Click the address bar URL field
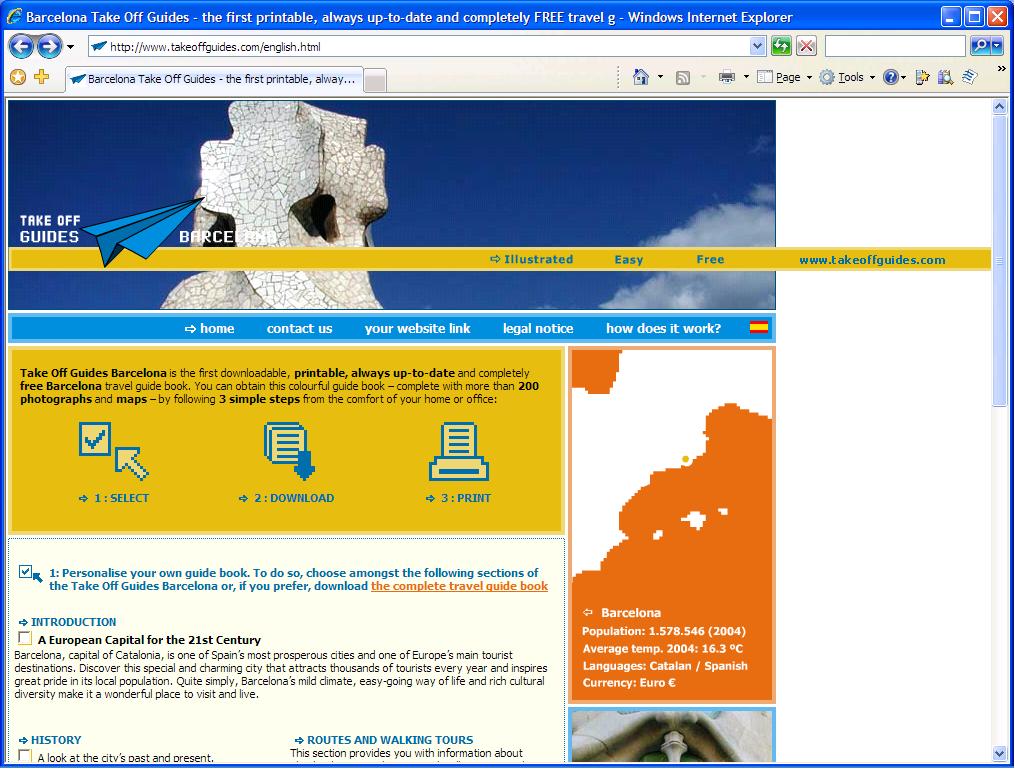Viewport: 1015px width, 769px height. click(427, 47)
